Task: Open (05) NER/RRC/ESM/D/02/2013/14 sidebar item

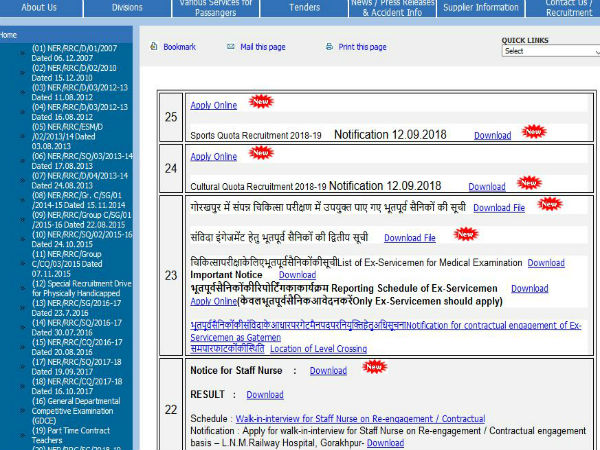Action: [67, 137]
